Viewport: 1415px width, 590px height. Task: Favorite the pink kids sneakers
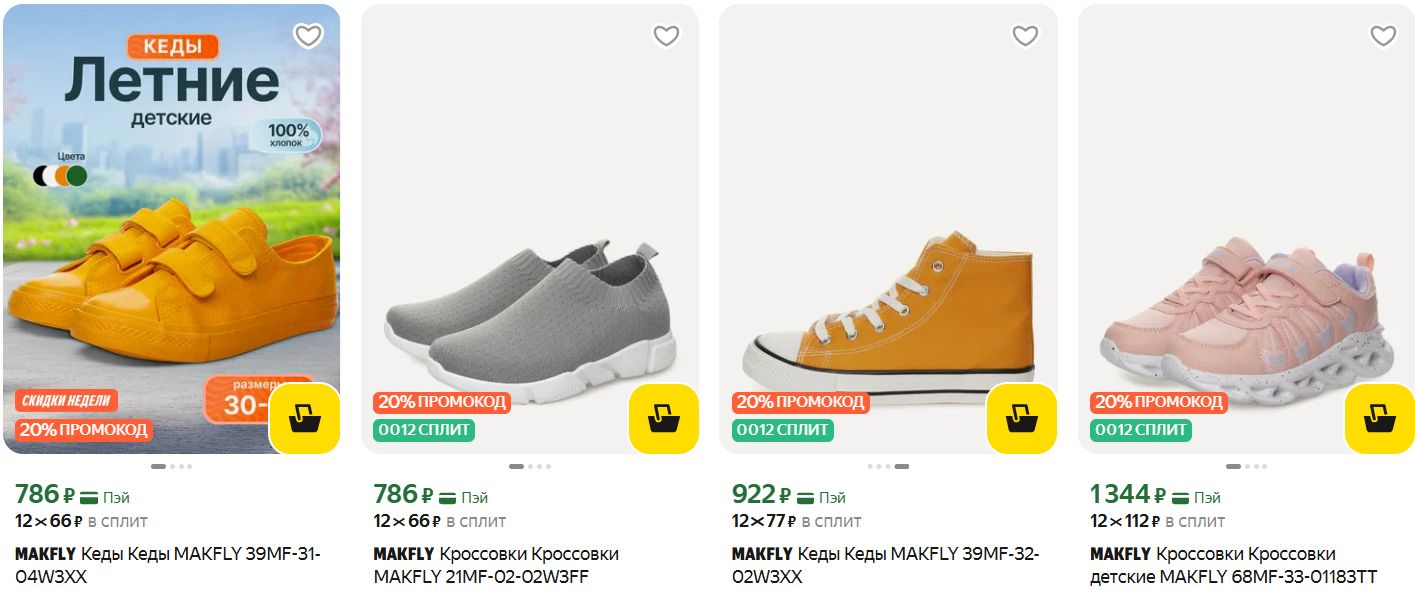coord(1383,36)
